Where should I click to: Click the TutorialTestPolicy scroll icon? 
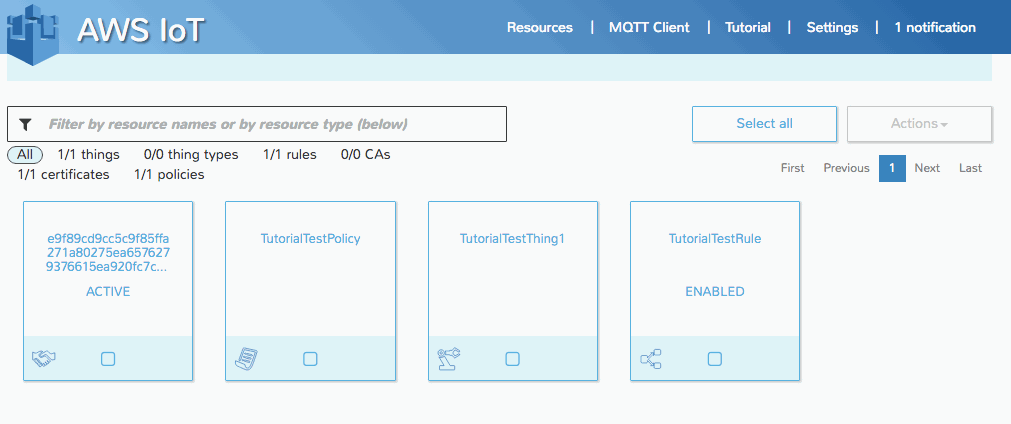[x=246, y=358]
